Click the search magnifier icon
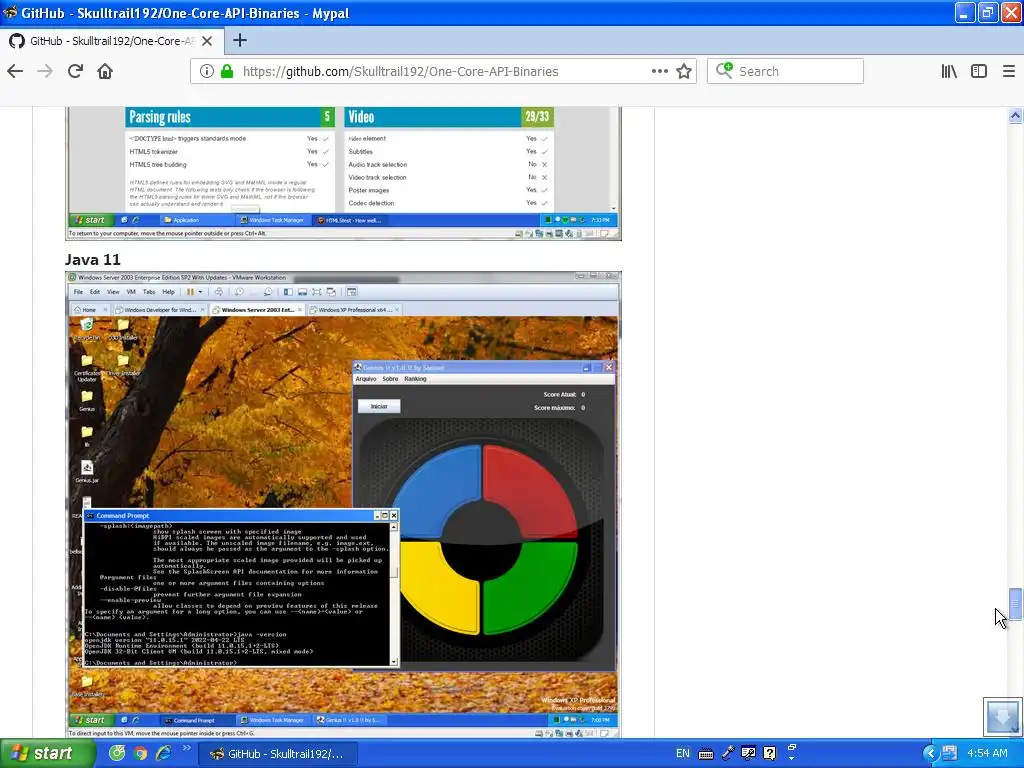The height and width of the screenshot is (768, 1024). [x=724, y=71]
